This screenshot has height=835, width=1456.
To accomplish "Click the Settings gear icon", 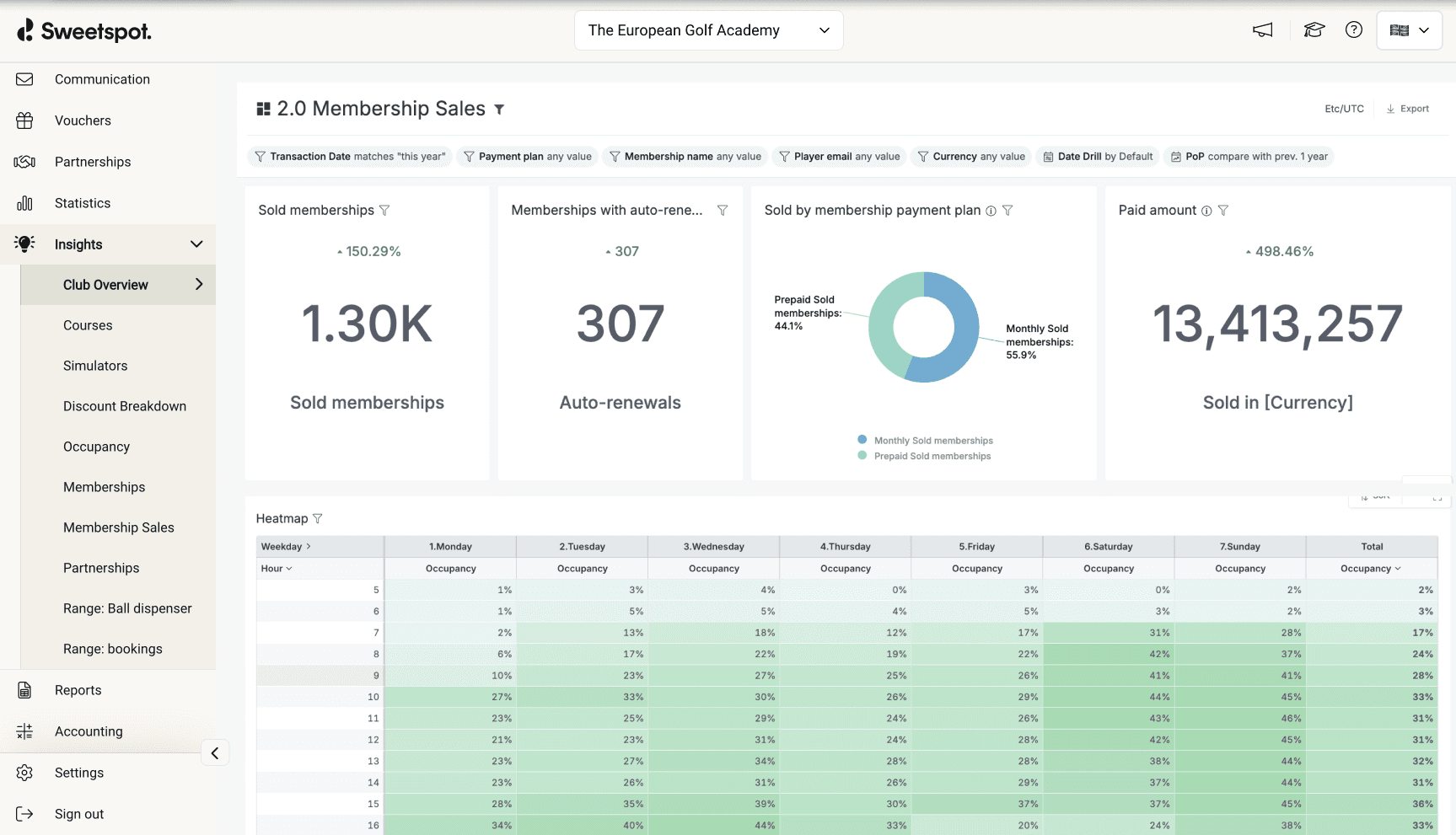I will point(24,773).
